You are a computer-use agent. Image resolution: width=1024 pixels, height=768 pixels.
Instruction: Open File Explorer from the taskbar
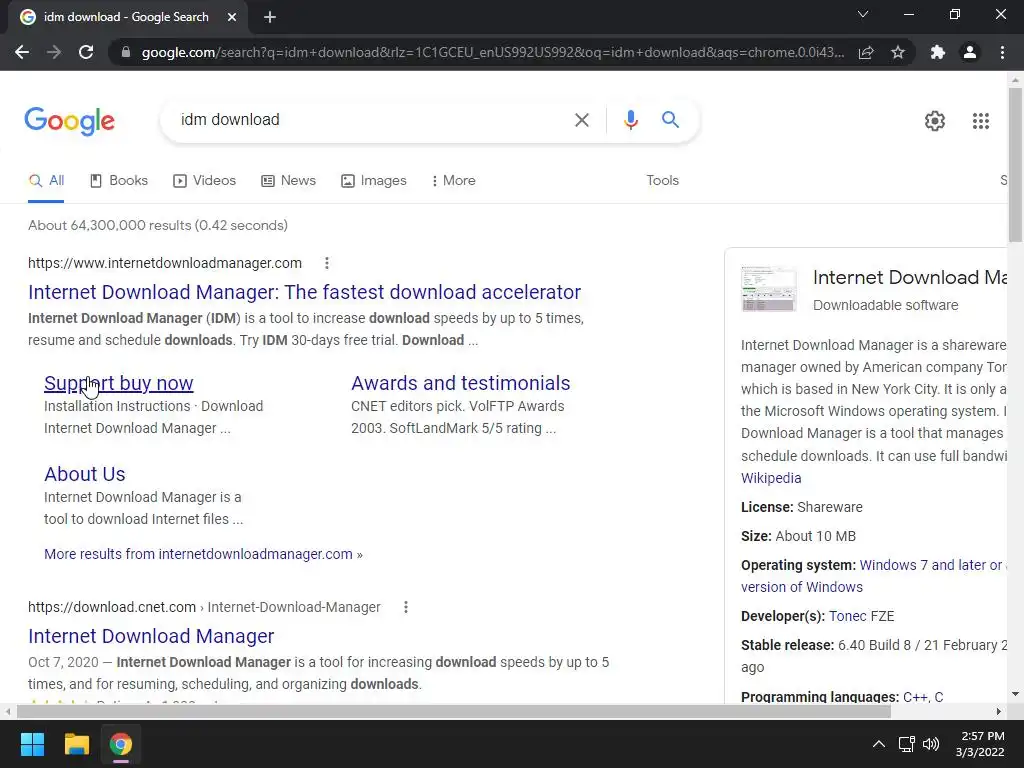click(x=76, y=744)
